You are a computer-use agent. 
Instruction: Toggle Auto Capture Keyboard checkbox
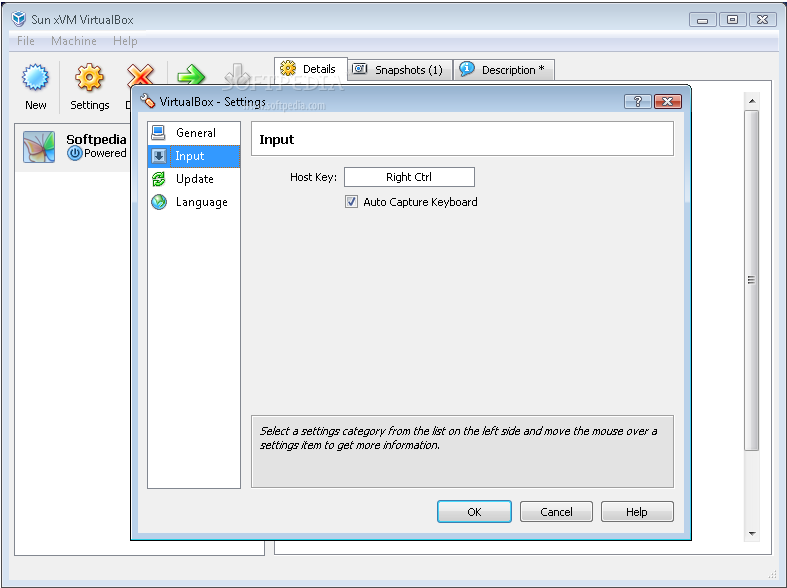[x=351, y=202]
